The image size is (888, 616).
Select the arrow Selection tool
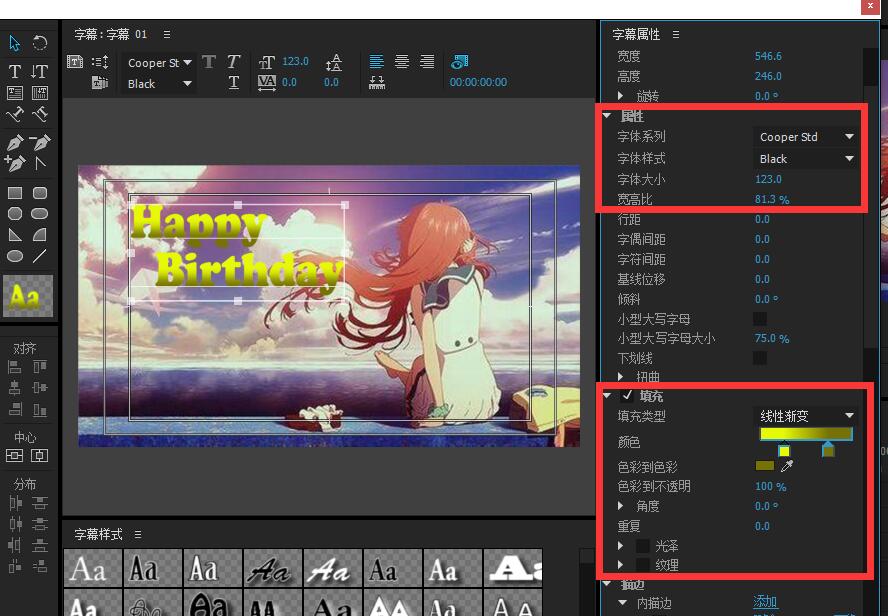[15, 43]
